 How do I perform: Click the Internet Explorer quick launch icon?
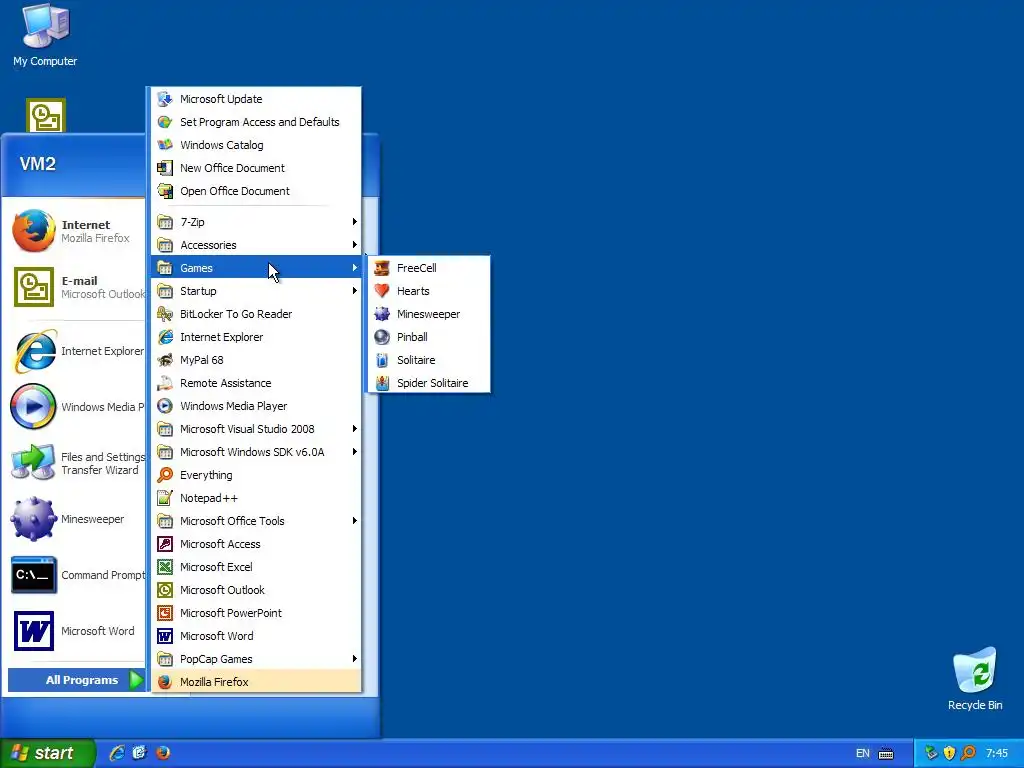[x=117, y=753]
